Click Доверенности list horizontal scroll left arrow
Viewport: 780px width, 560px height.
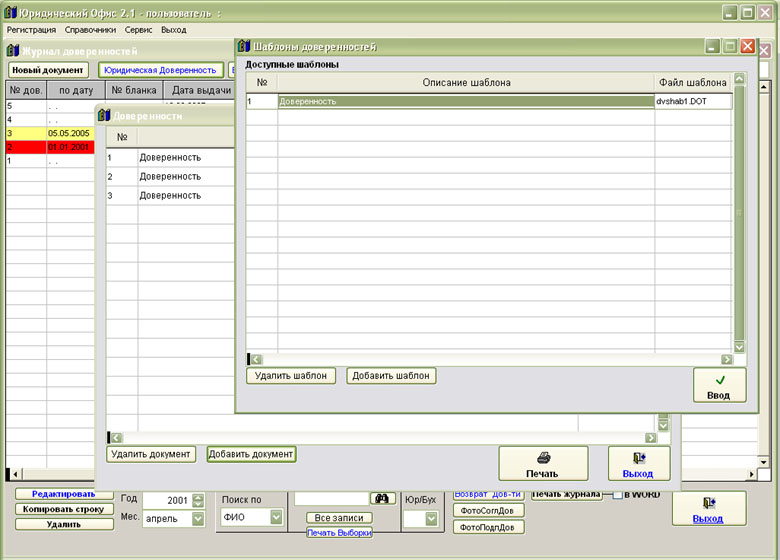[117, 438]
